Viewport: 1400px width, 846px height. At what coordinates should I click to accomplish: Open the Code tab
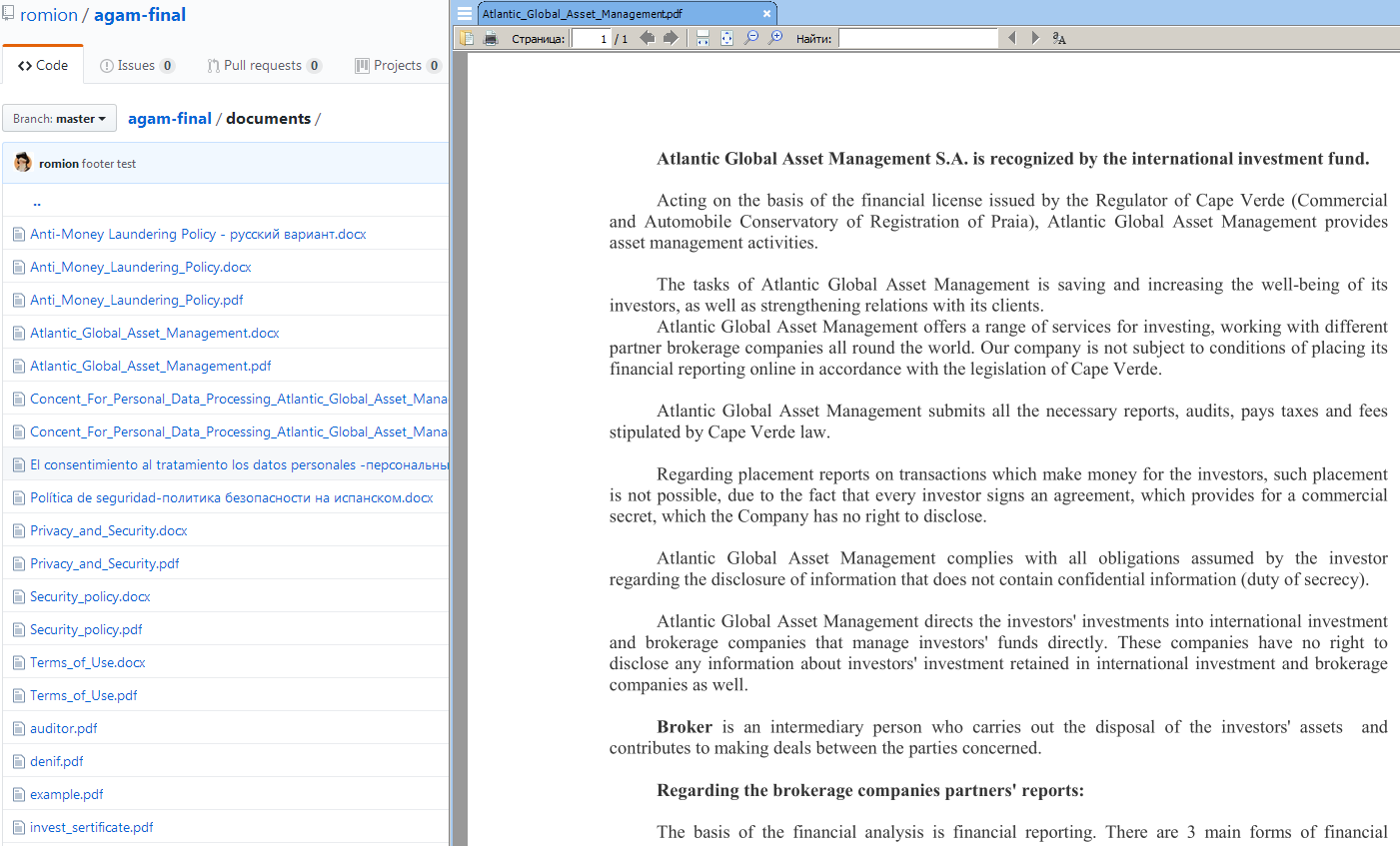[x=43, y=65]
